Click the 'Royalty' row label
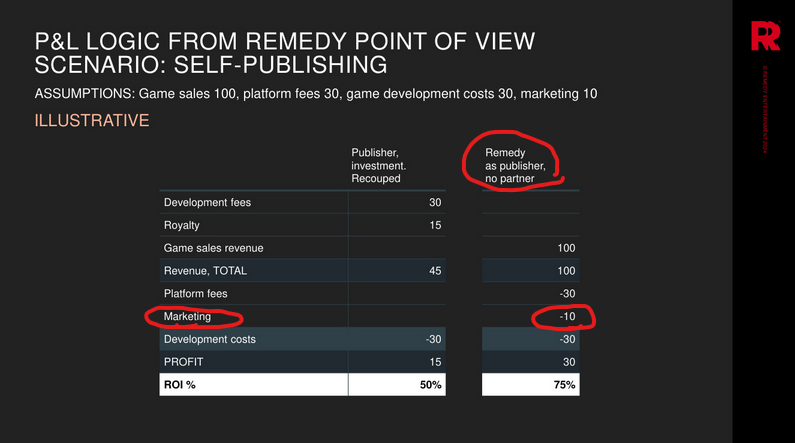The image size is (795, 443). click(182, 225)
